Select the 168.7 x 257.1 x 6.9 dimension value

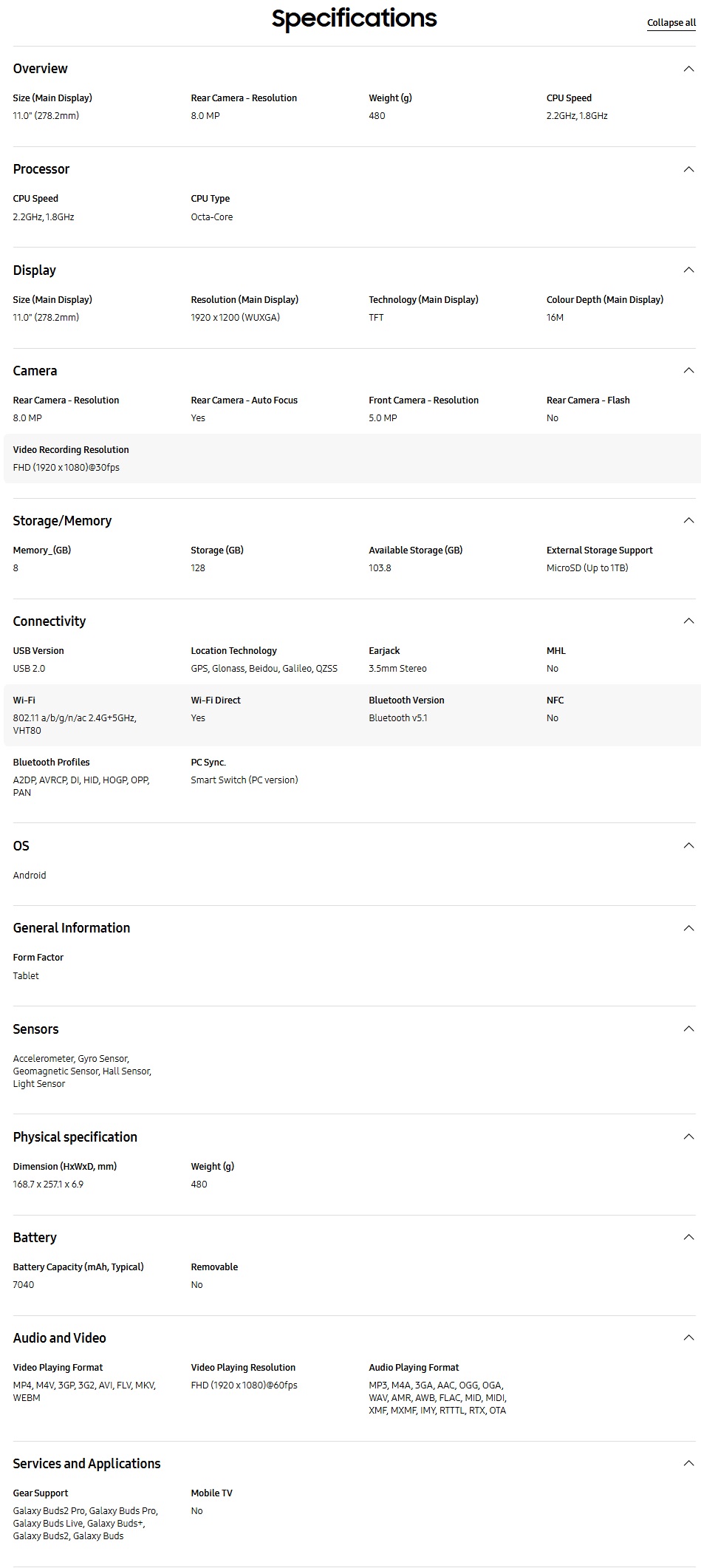[48, 1184]
